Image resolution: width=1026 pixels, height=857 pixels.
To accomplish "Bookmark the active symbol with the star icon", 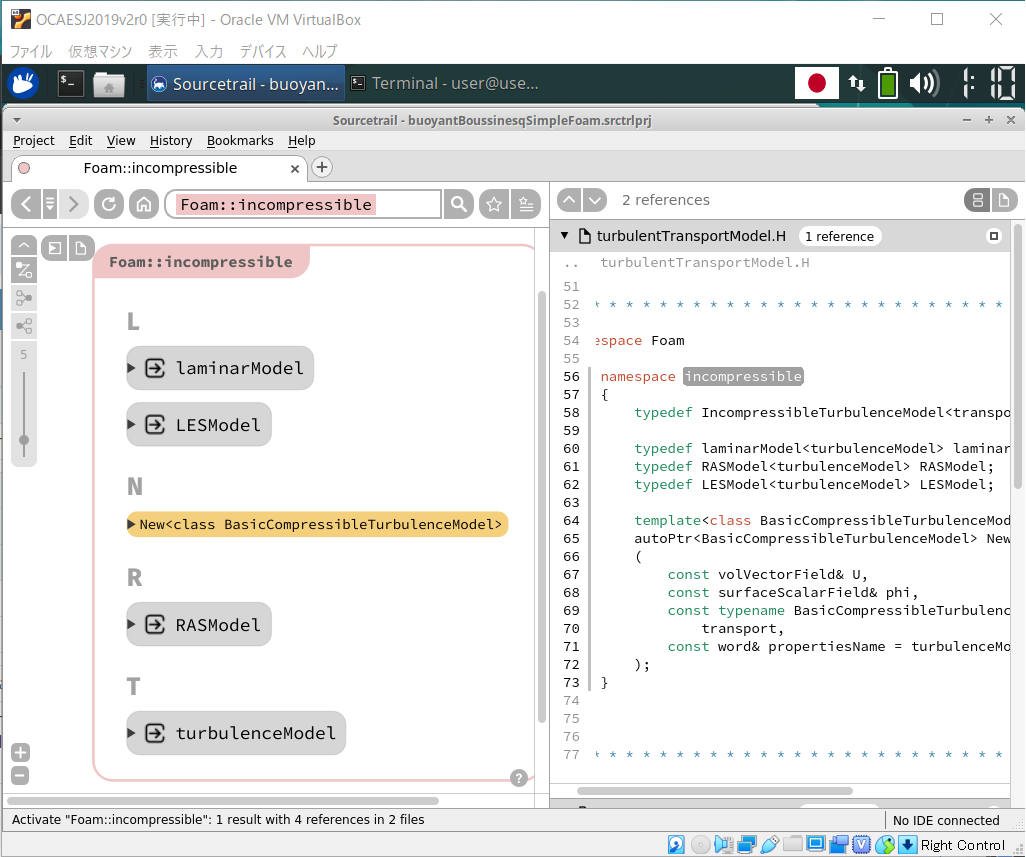I will click(x=494, y=205).
